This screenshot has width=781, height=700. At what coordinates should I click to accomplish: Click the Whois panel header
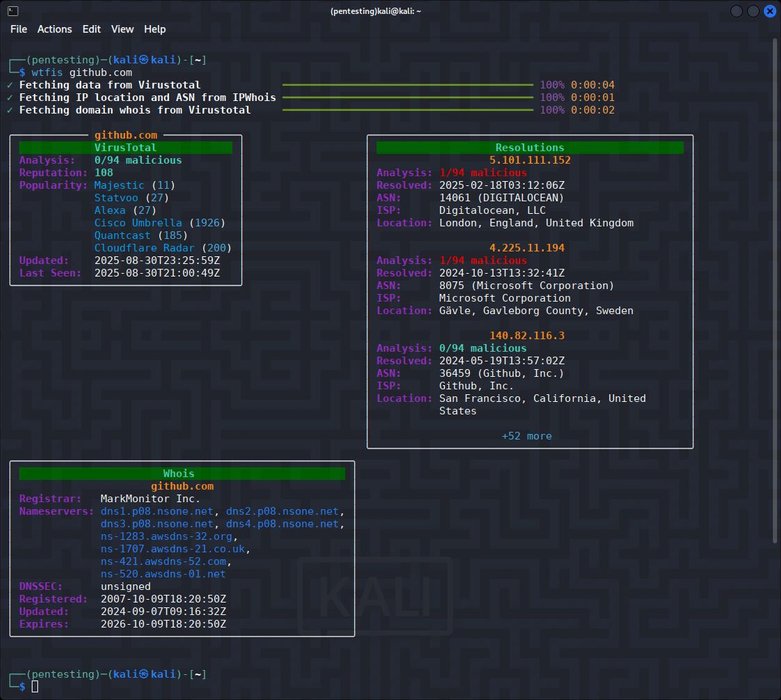pyautogui.click(x=182, y=473)
